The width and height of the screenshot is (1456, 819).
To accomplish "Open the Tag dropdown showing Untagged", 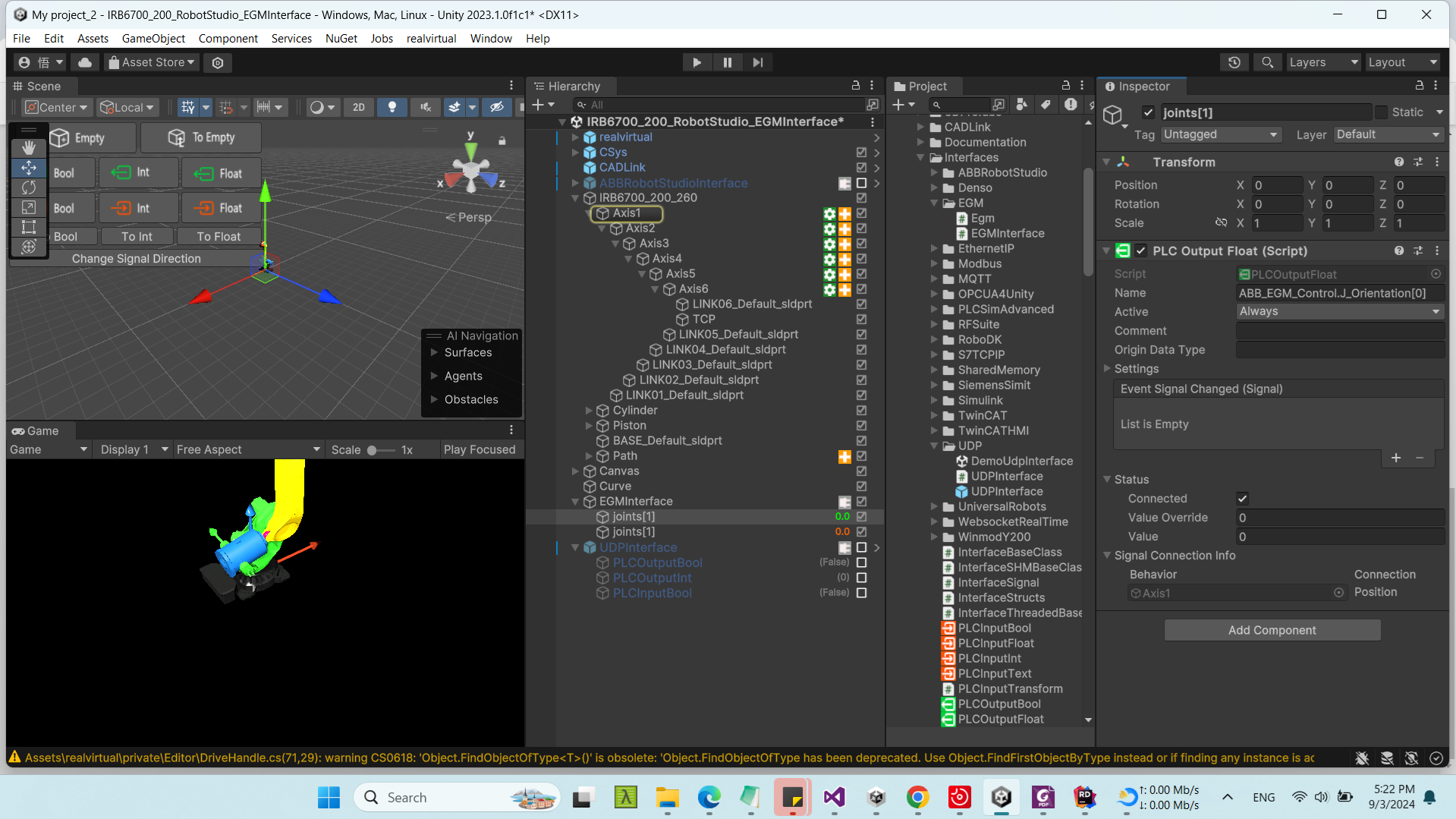I will (x=1220, y=134).
